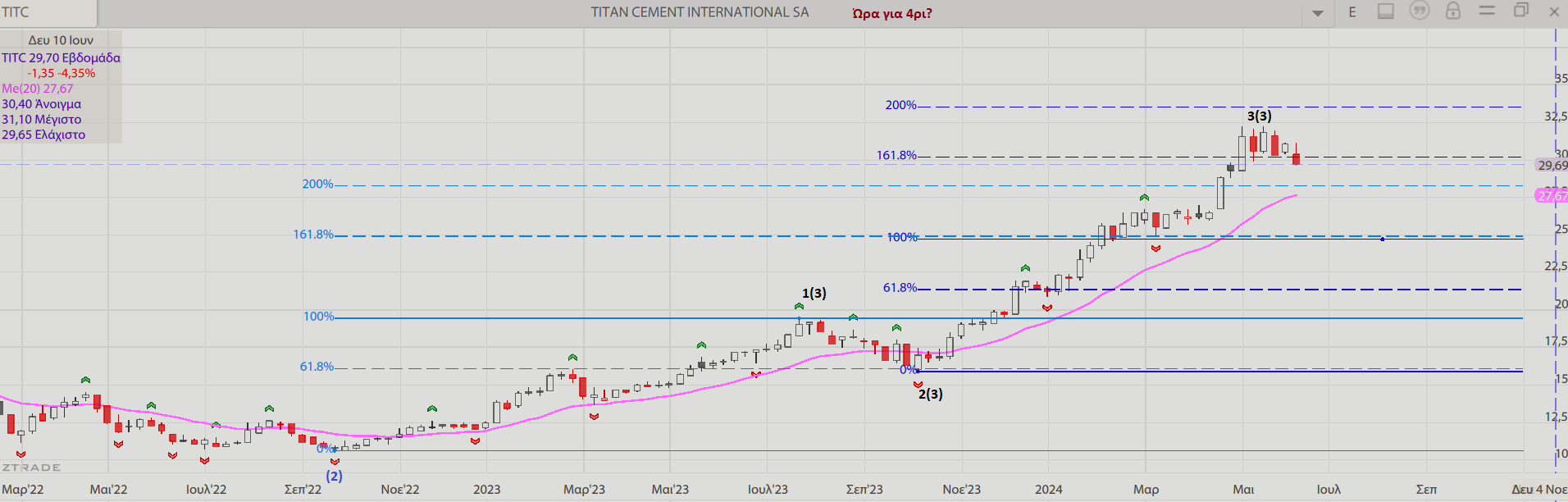Screen dimensions: 1568x502
Task: Click the light-blue 161.8% Fibonacci label
Action: click(x=313, y=235)
